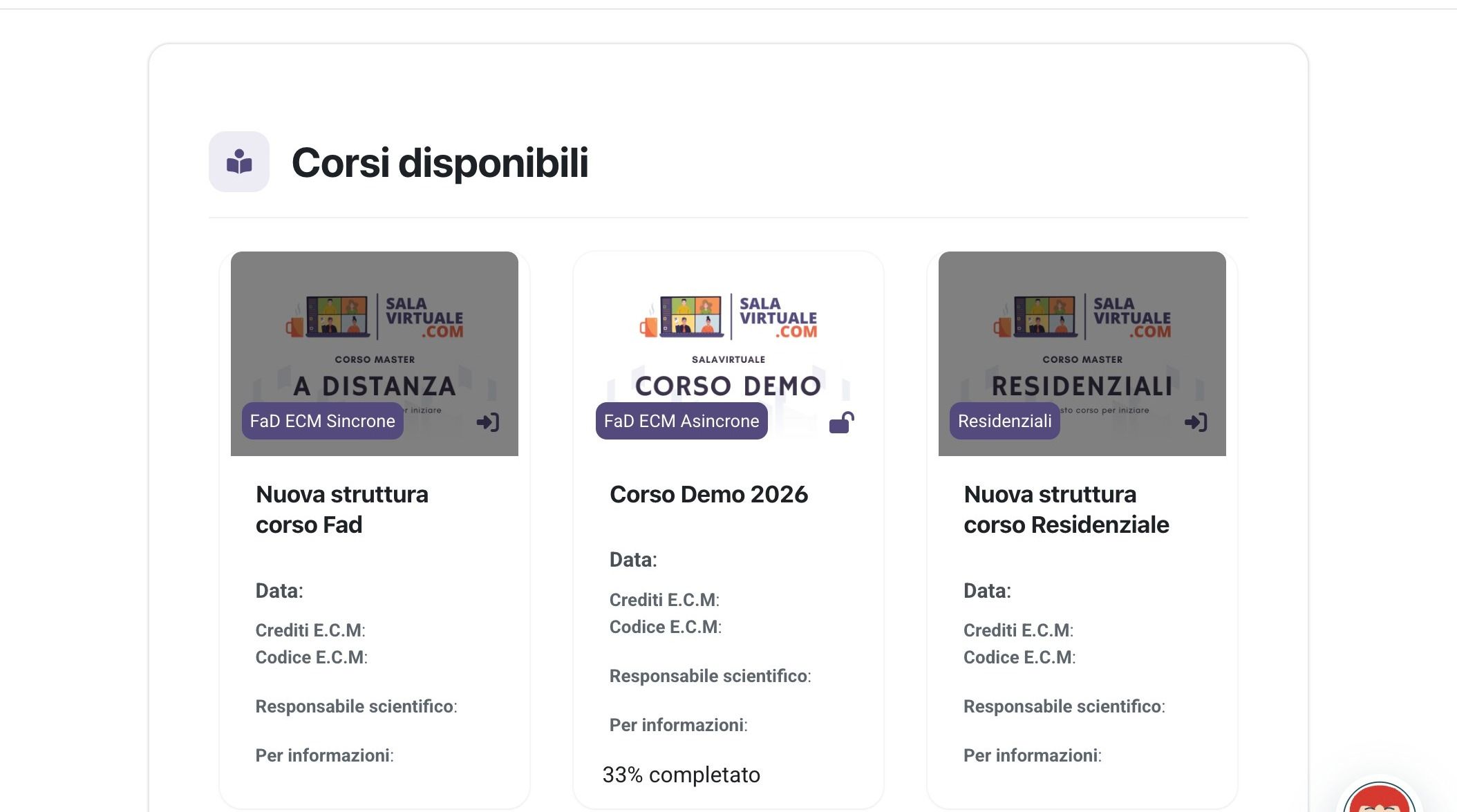The width and height of the screenshot is (1457, 812).
Task: Click Data label in Corso Demo 2026 card
Action: (x=633, y=560)
